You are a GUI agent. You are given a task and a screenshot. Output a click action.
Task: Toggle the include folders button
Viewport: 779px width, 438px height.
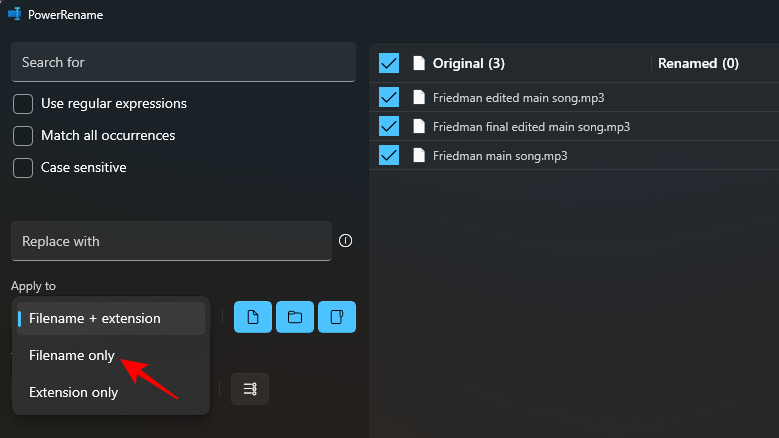point(295,317)
